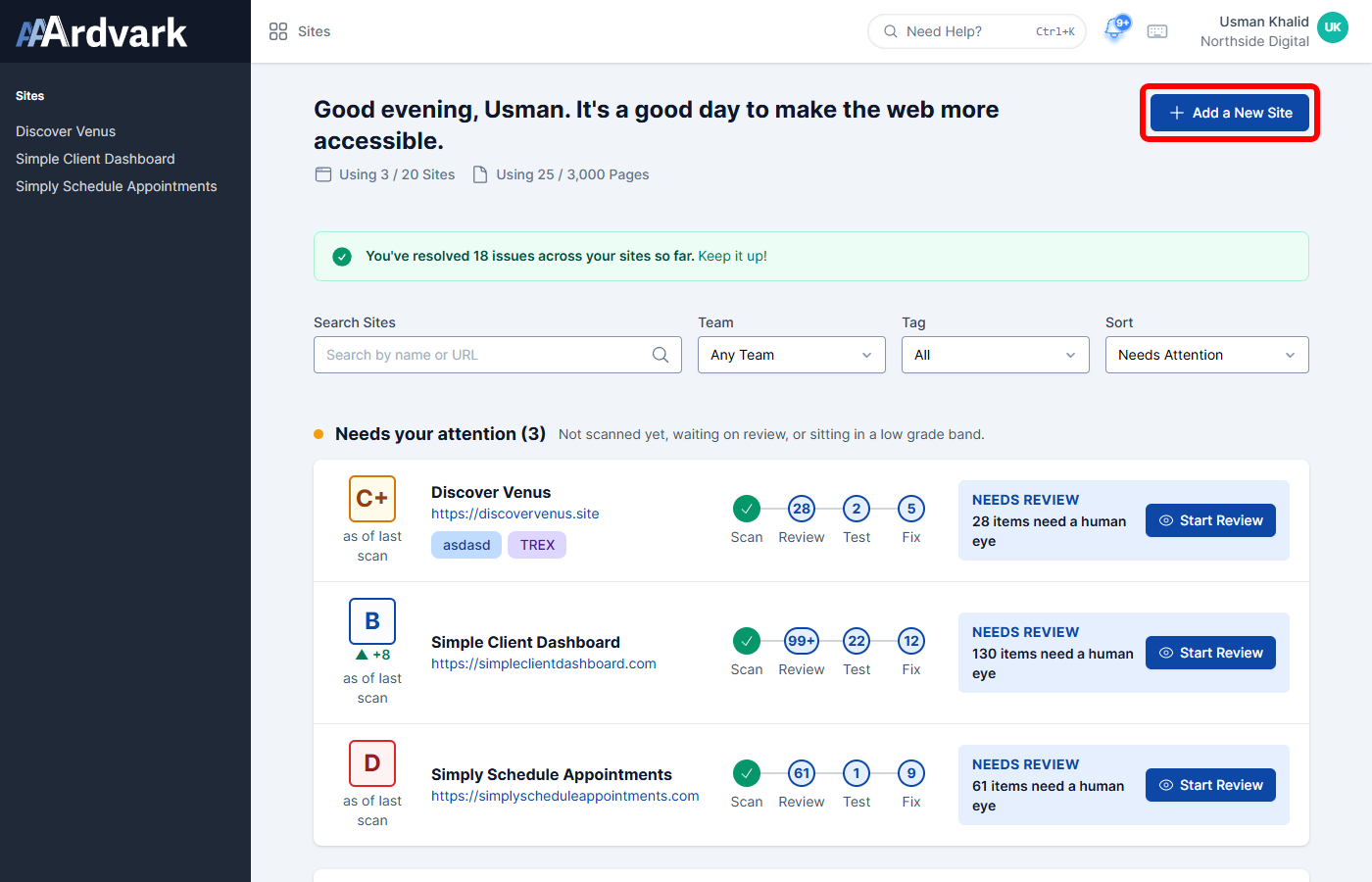Click Add a New Site button
1372x882 pixels.
(x=1230, y=113)
